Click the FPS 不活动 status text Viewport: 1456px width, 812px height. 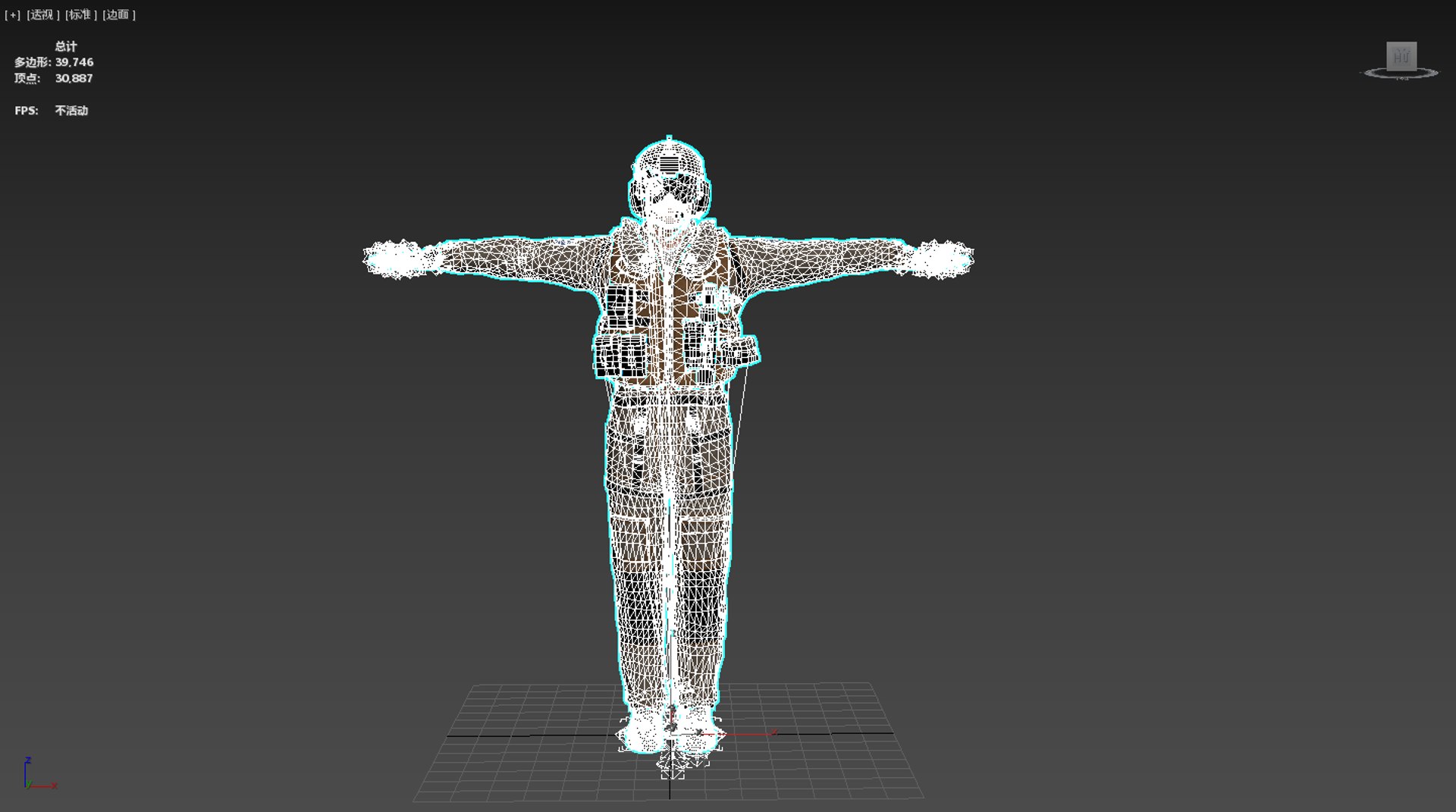tap(71, 111)
